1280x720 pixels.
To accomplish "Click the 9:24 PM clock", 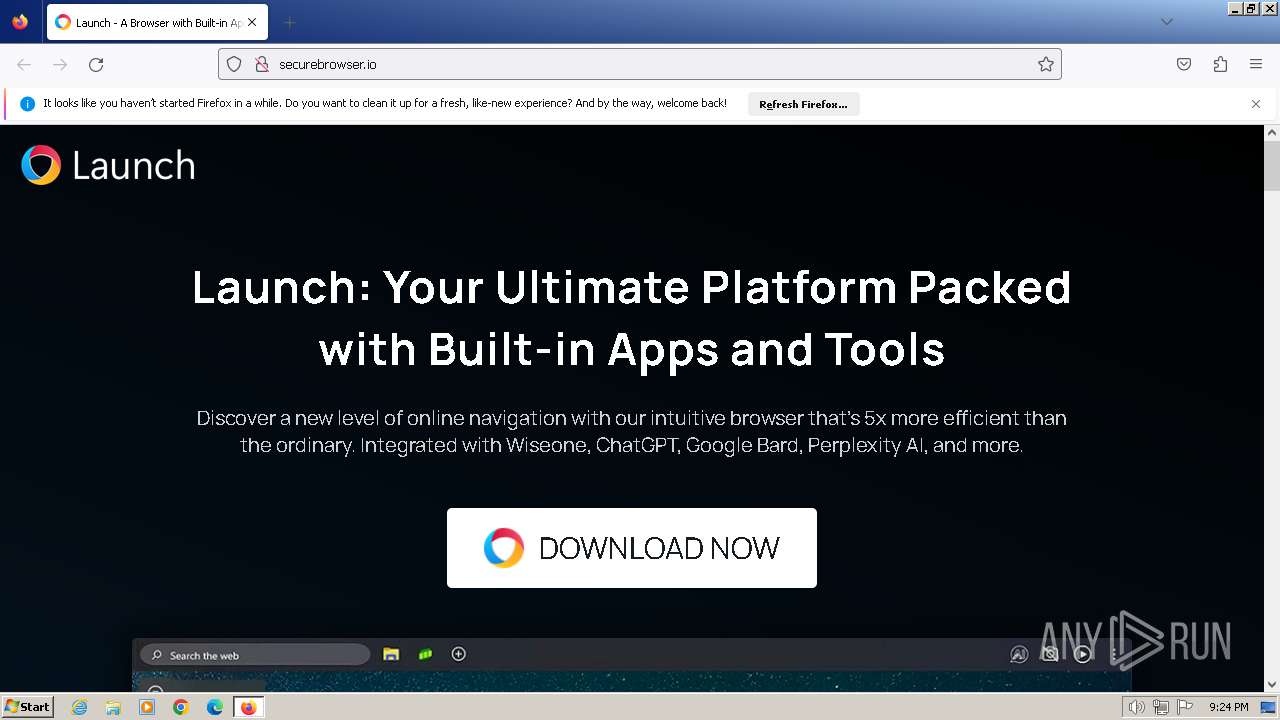I will pyautogui.click(x=1229, y=707).
